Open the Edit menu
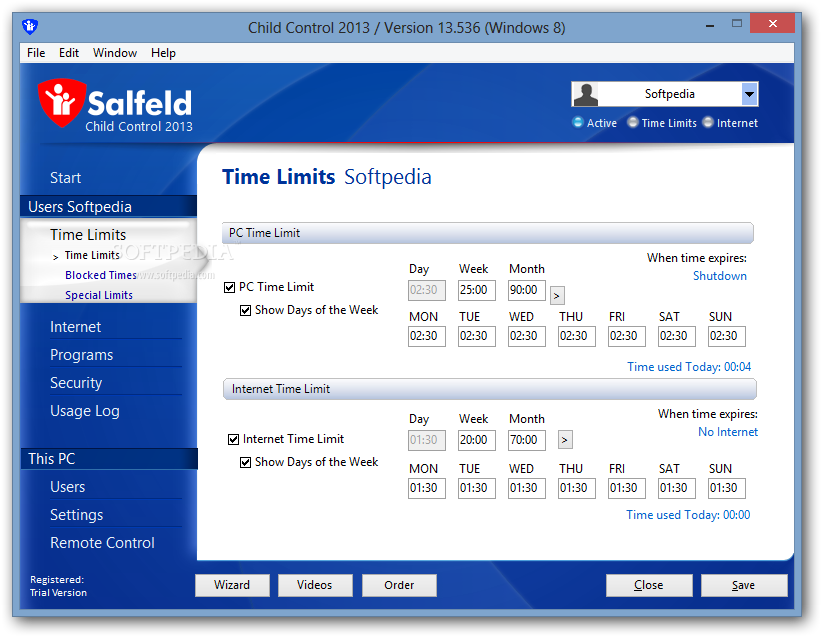The image size is (822, 637). 69,53
